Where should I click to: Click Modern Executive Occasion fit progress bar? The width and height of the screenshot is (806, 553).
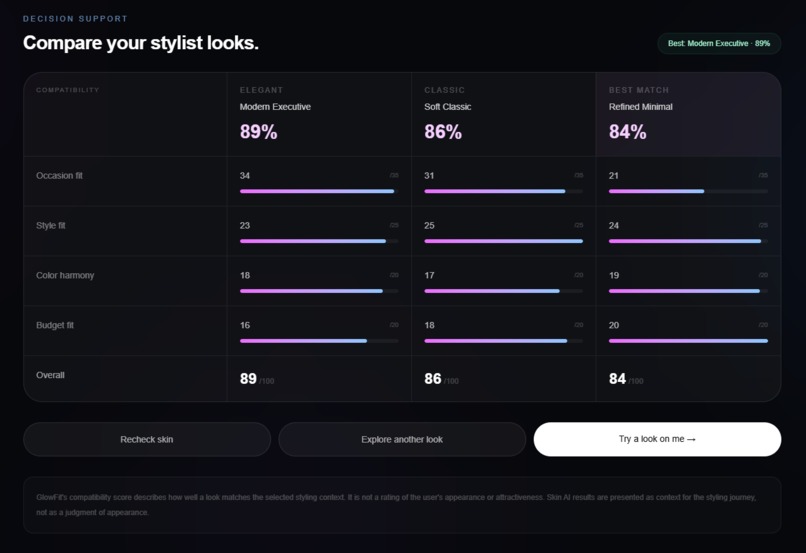tap(319, 191)
